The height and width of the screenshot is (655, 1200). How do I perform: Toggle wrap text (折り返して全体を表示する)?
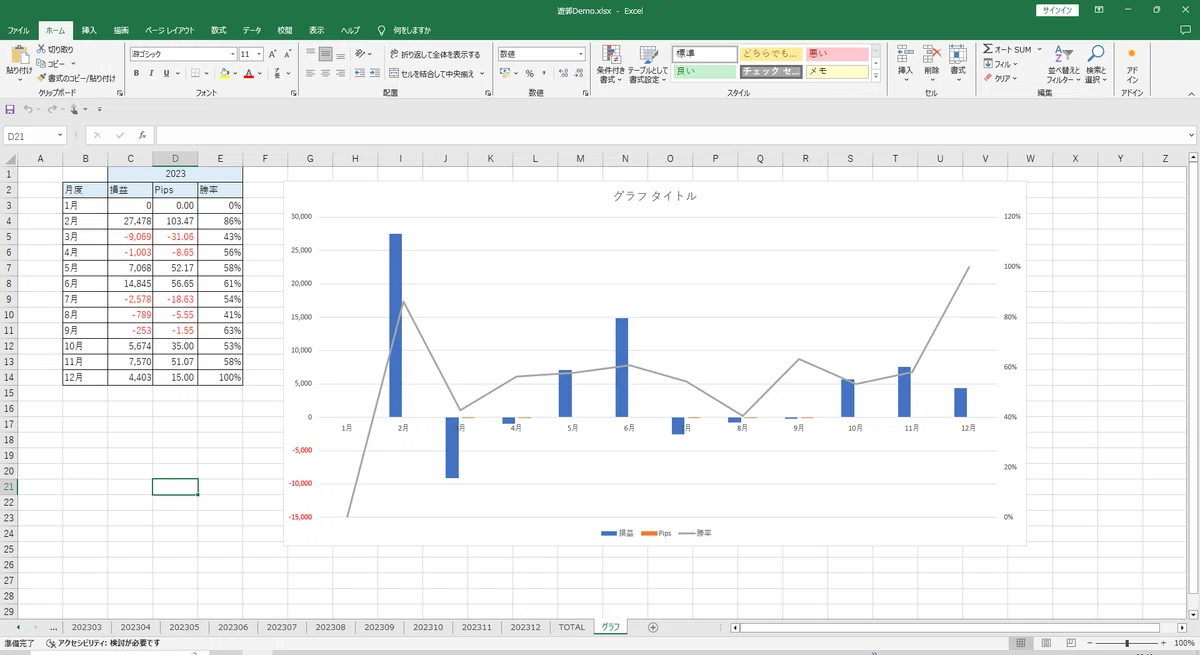(434, 55)
